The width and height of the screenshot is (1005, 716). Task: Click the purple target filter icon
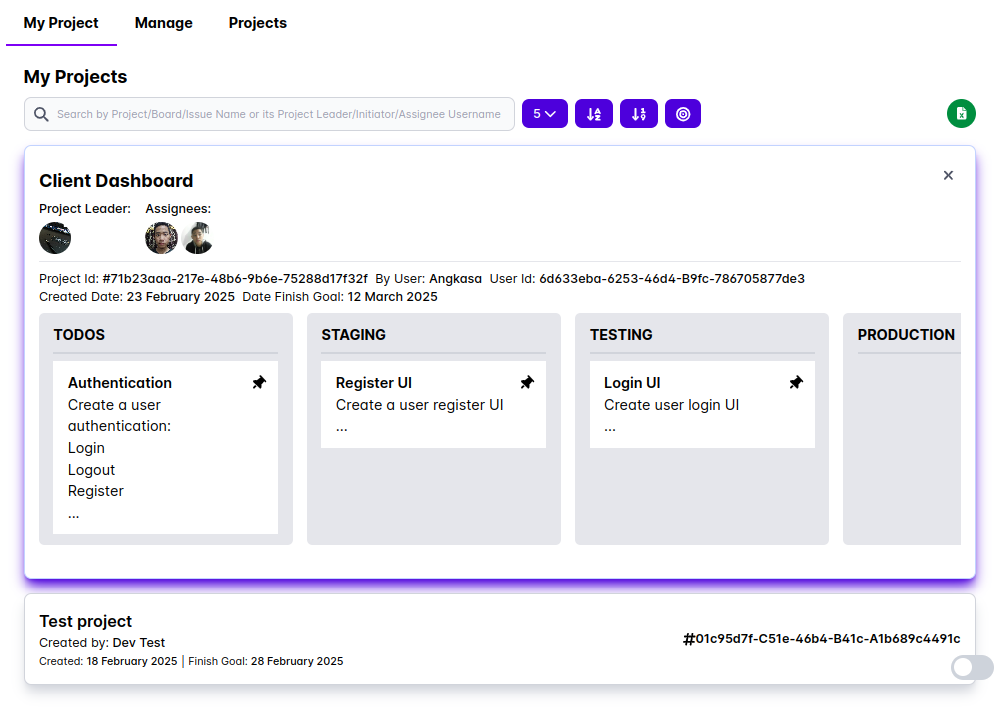pyautogui.click(x=683, y=114)
